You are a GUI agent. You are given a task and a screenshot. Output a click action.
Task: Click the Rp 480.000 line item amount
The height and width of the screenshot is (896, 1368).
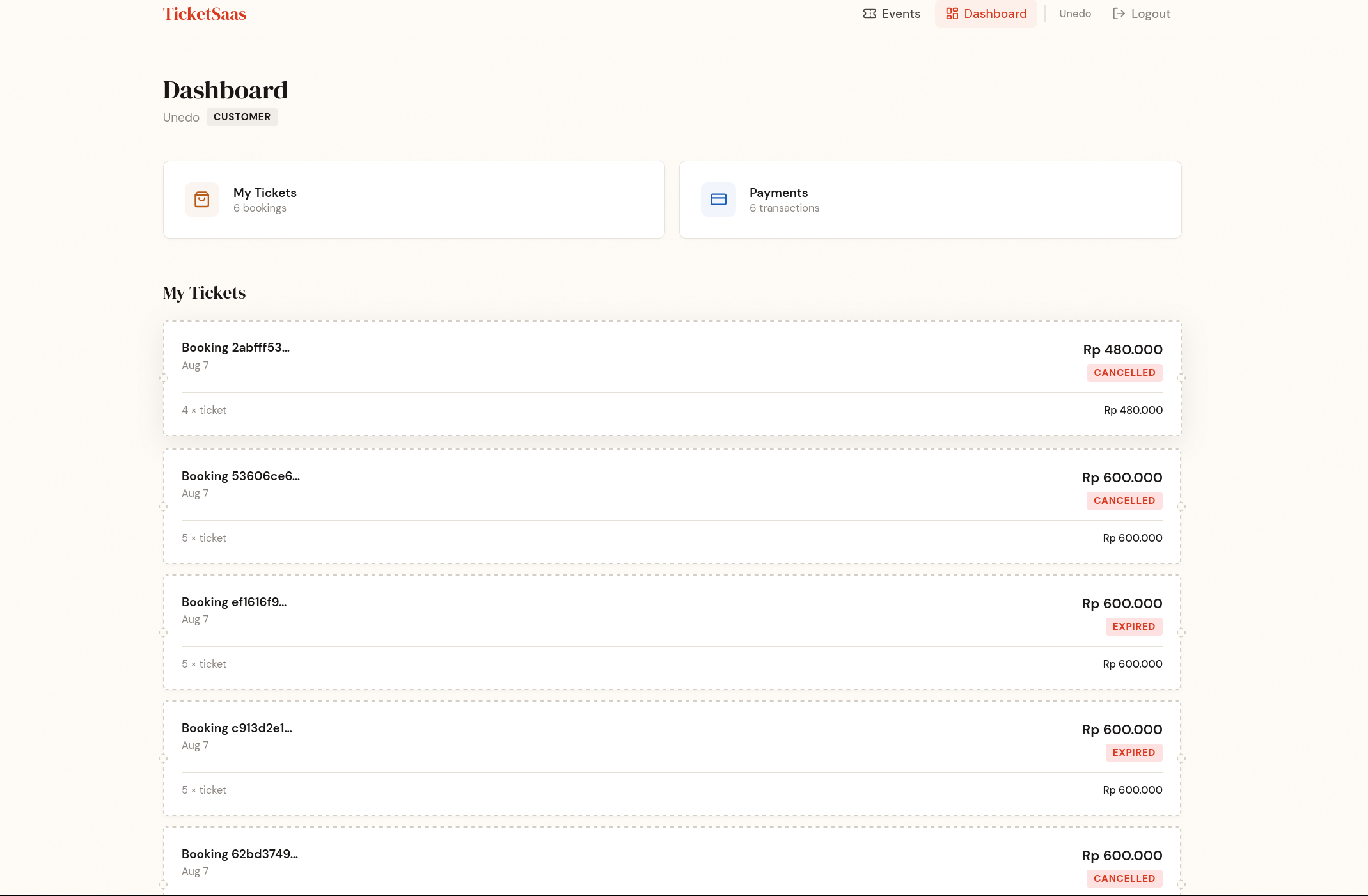(x=1133, y=410)
